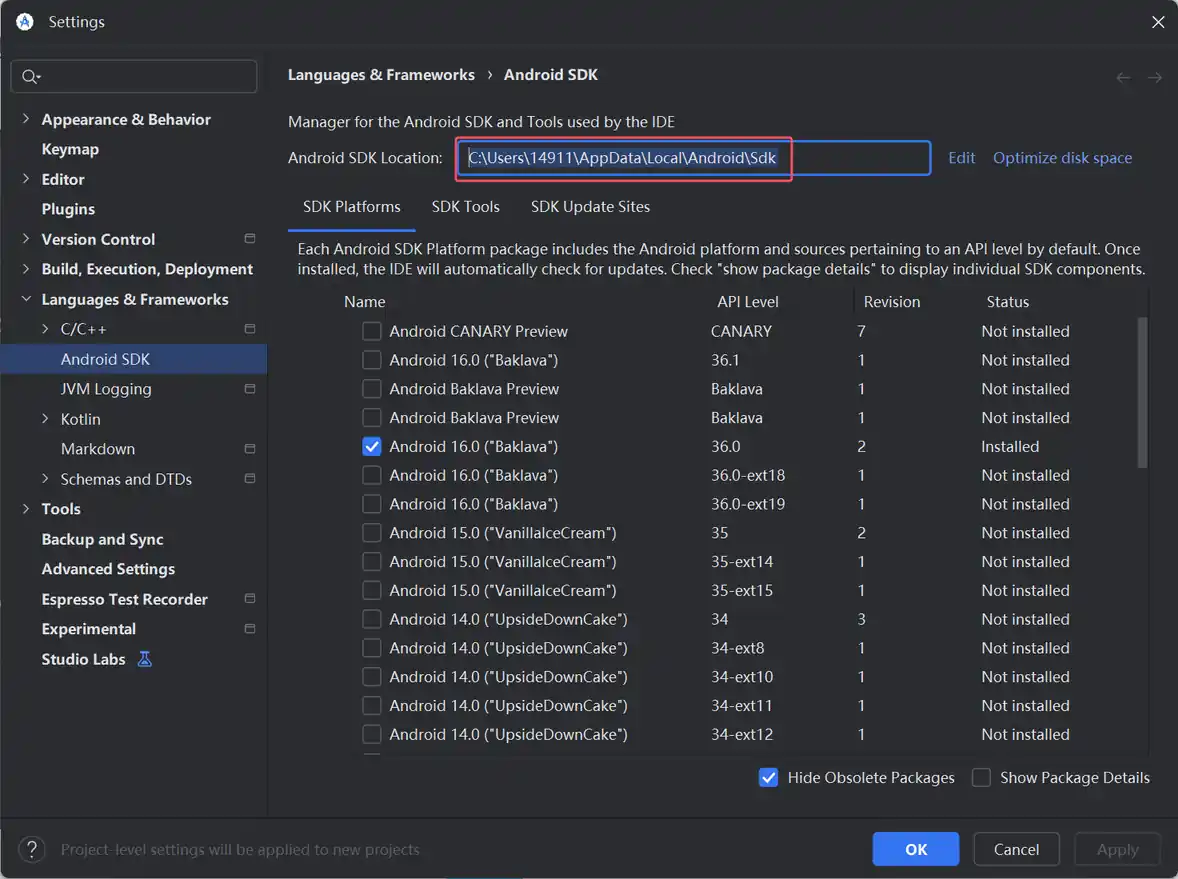Toggle Hide Obsolete Packages checkbox

(768, 778)
